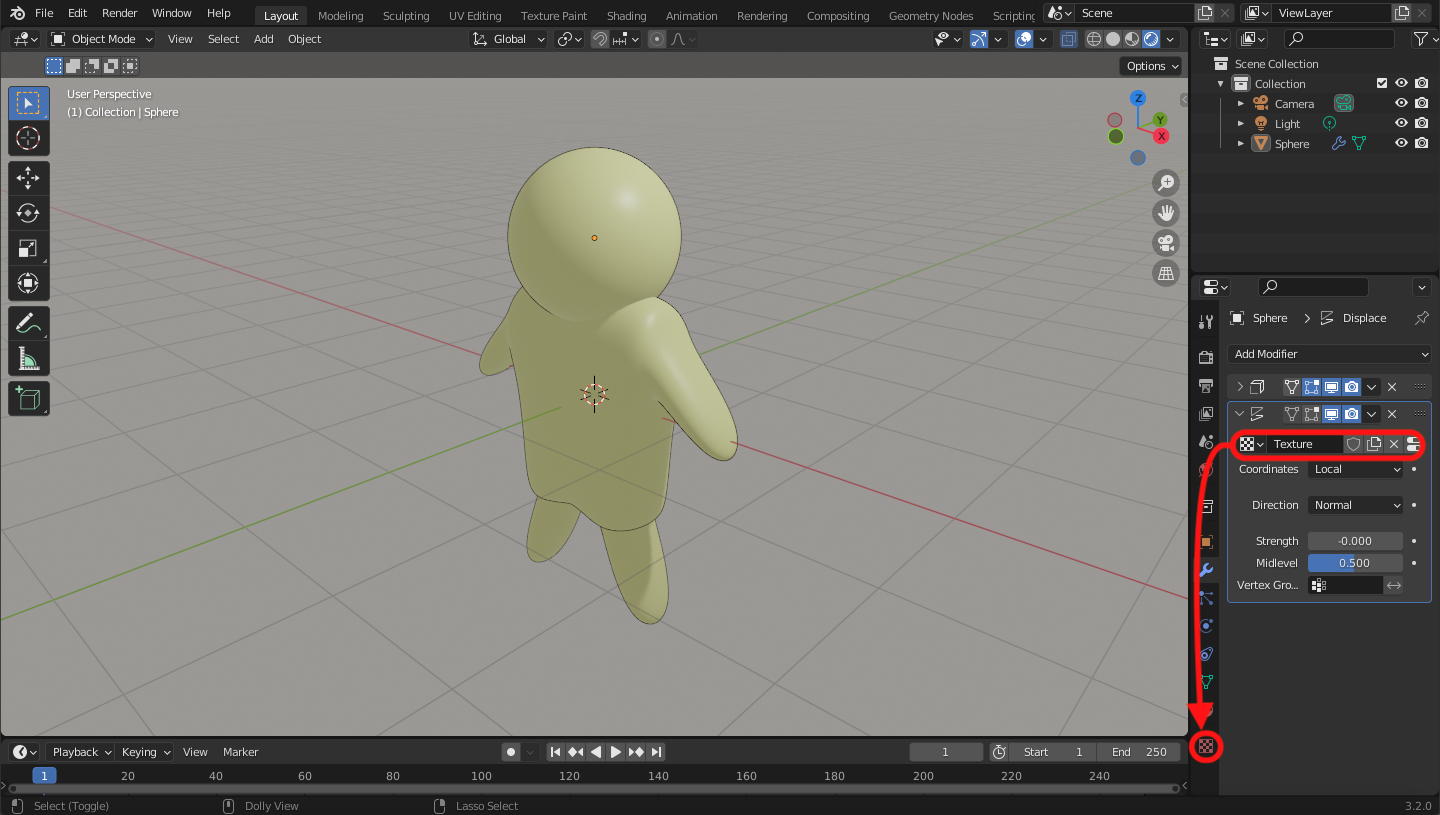Uncheck the Collection exclude checkbox
The width and height of the screenshot is (1440, 815).
[x=1382, y=84]
